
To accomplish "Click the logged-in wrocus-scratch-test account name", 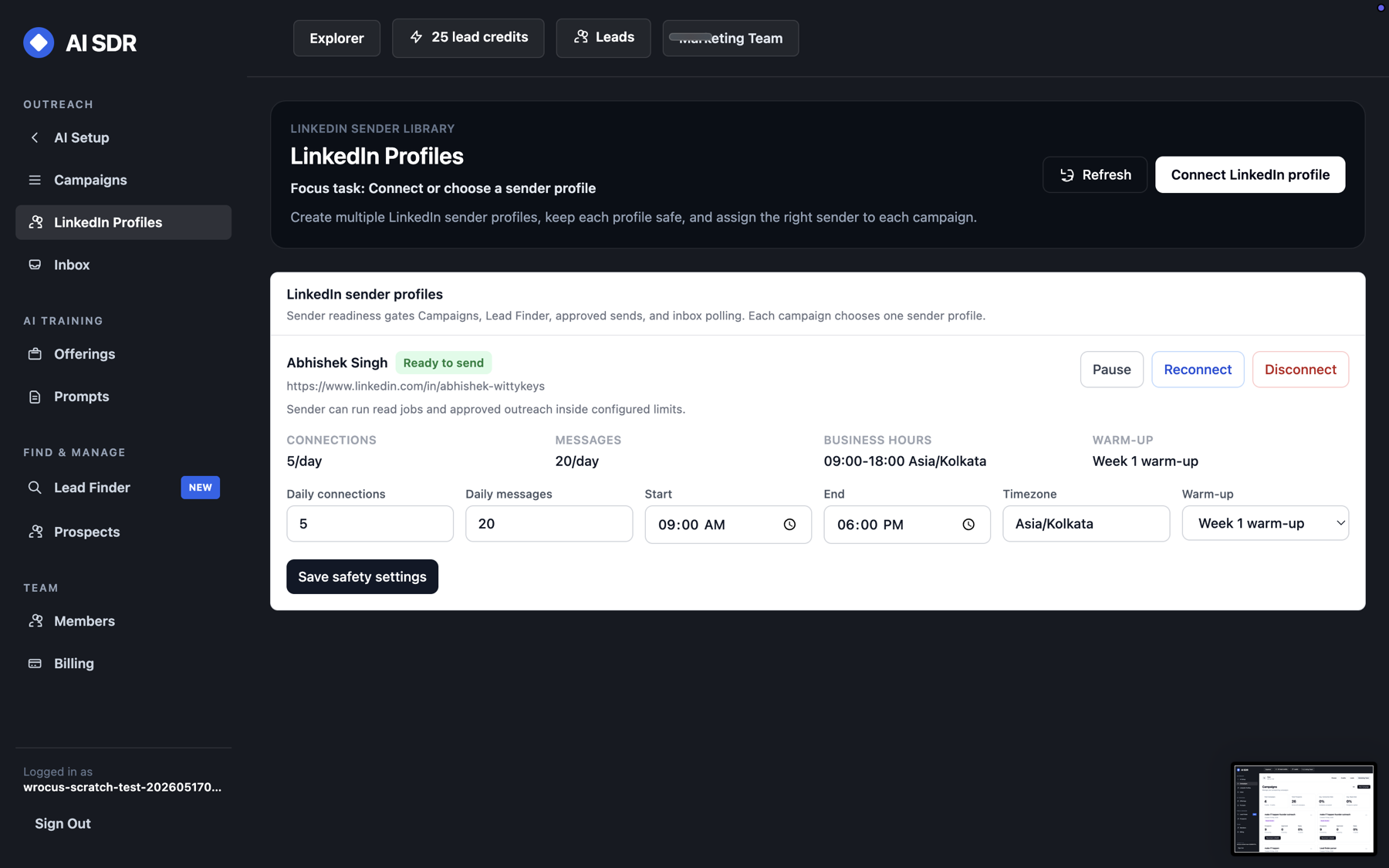I will click(122, 788).
